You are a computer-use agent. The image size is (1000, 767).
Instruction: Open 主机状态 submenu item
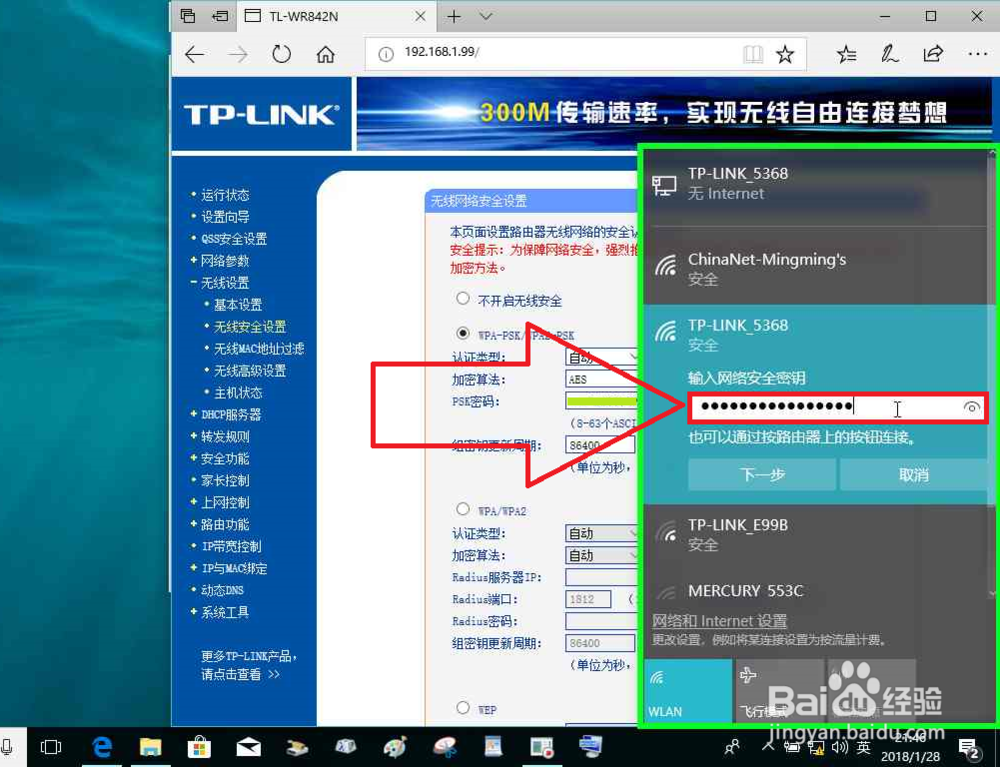click(238, 393)
